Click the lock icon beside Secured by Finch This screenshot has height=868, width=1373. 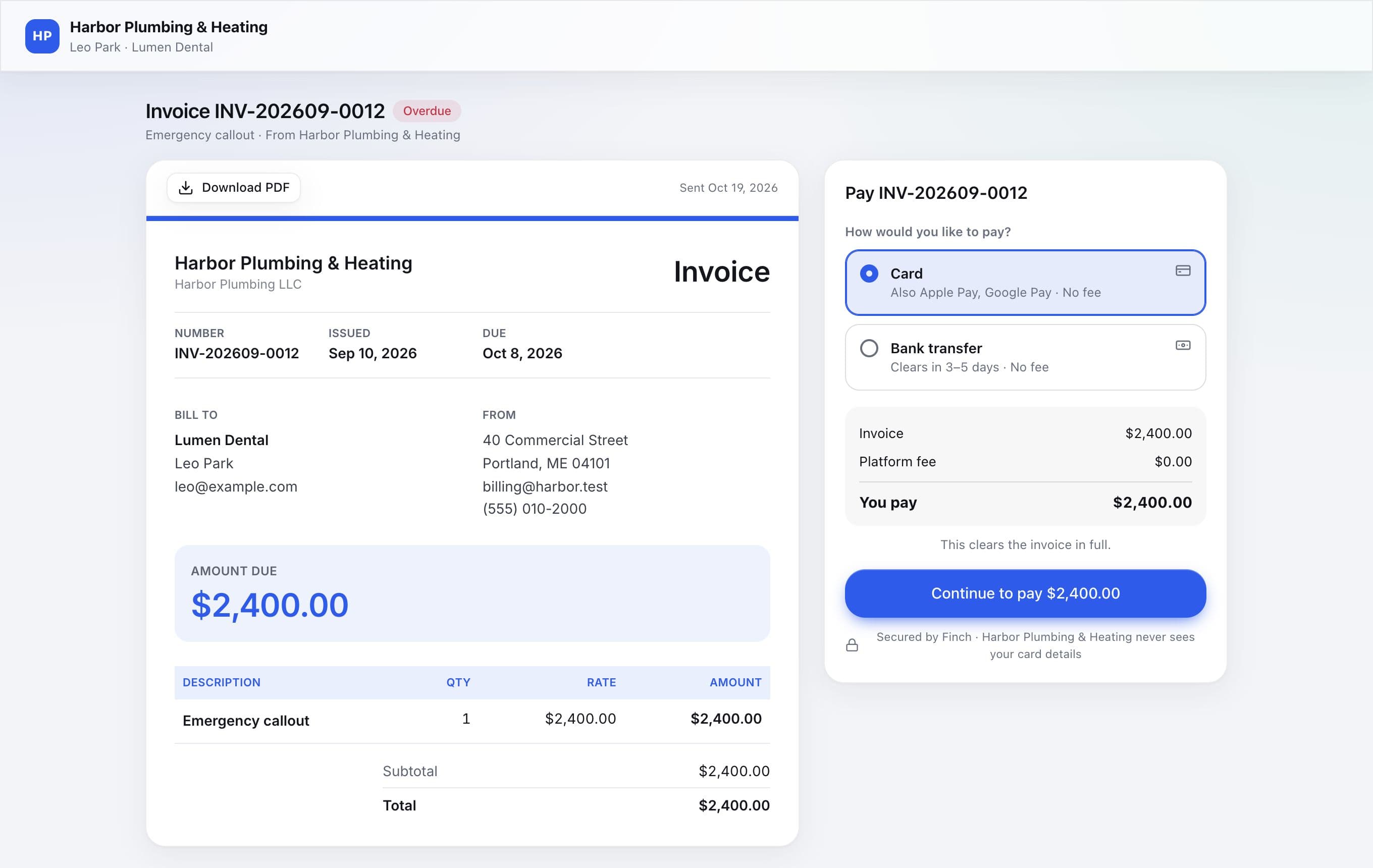pos(852,645)
